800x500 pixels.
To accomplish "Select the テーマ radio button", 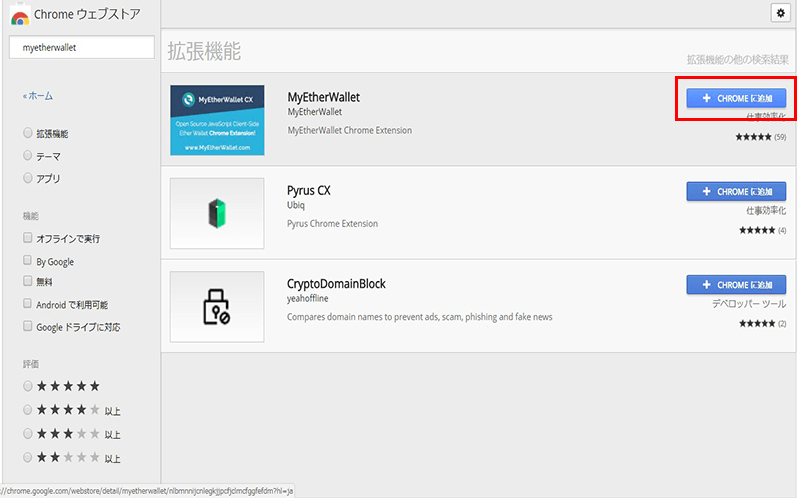I will click(28, 155).
